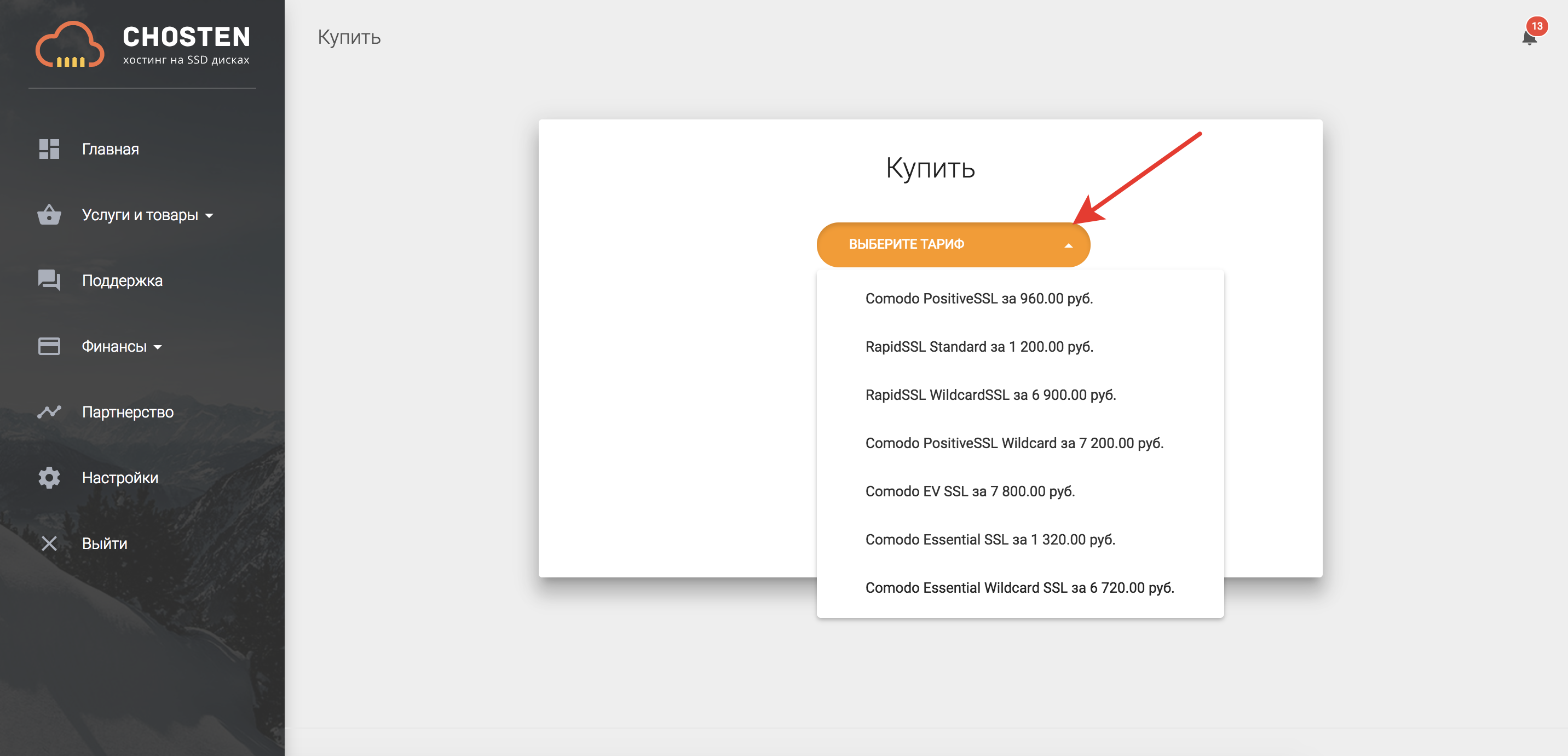Image resolution: width=1568 pixels, height=756 pixels.
Task: Choose Comodo PositiveSSL за 960.00 руб.
Action: (1020, 299)
